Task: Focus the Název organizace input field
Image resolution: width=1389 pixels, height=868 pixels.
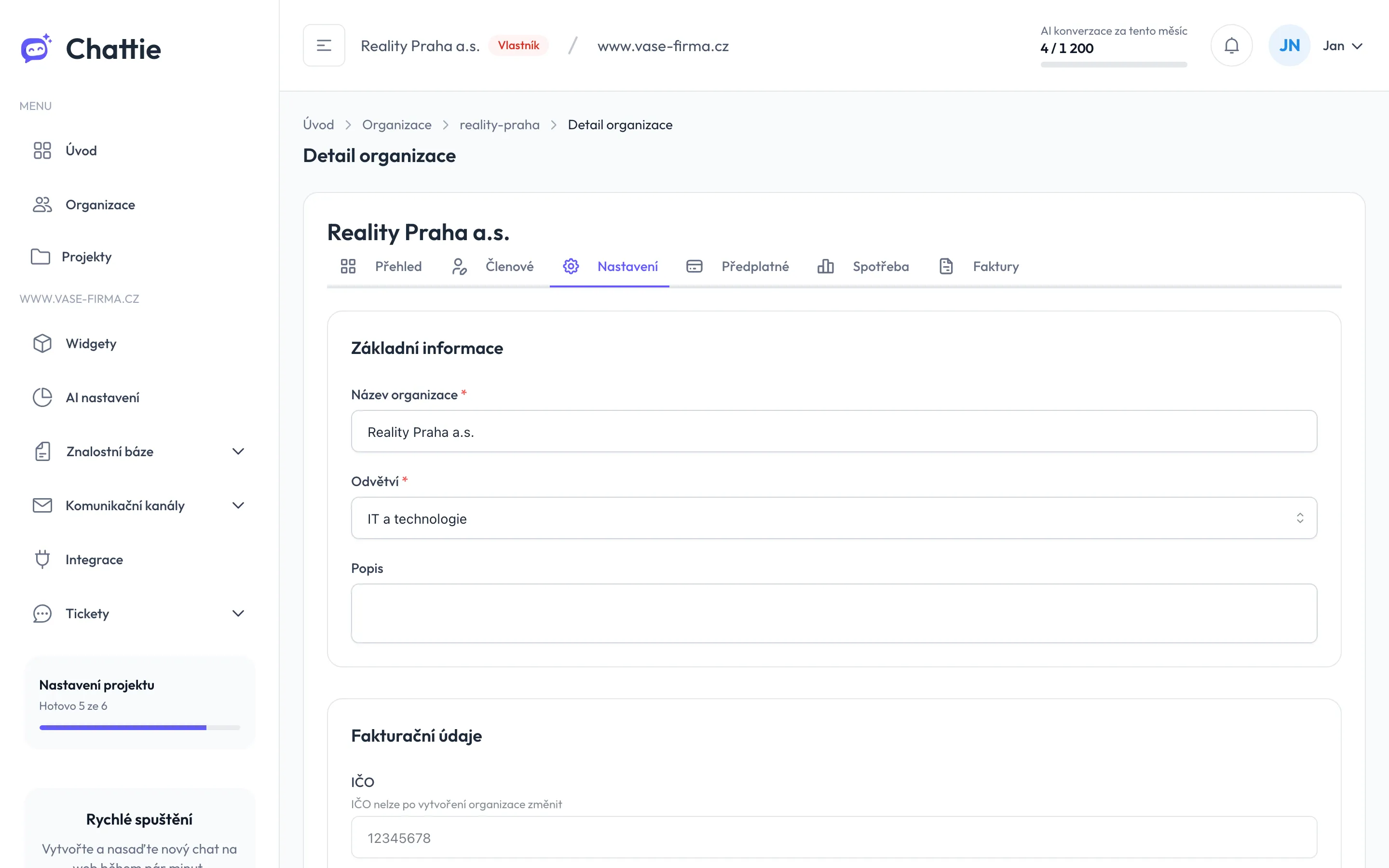Action: pyautogui.click(x=833, y=431)
